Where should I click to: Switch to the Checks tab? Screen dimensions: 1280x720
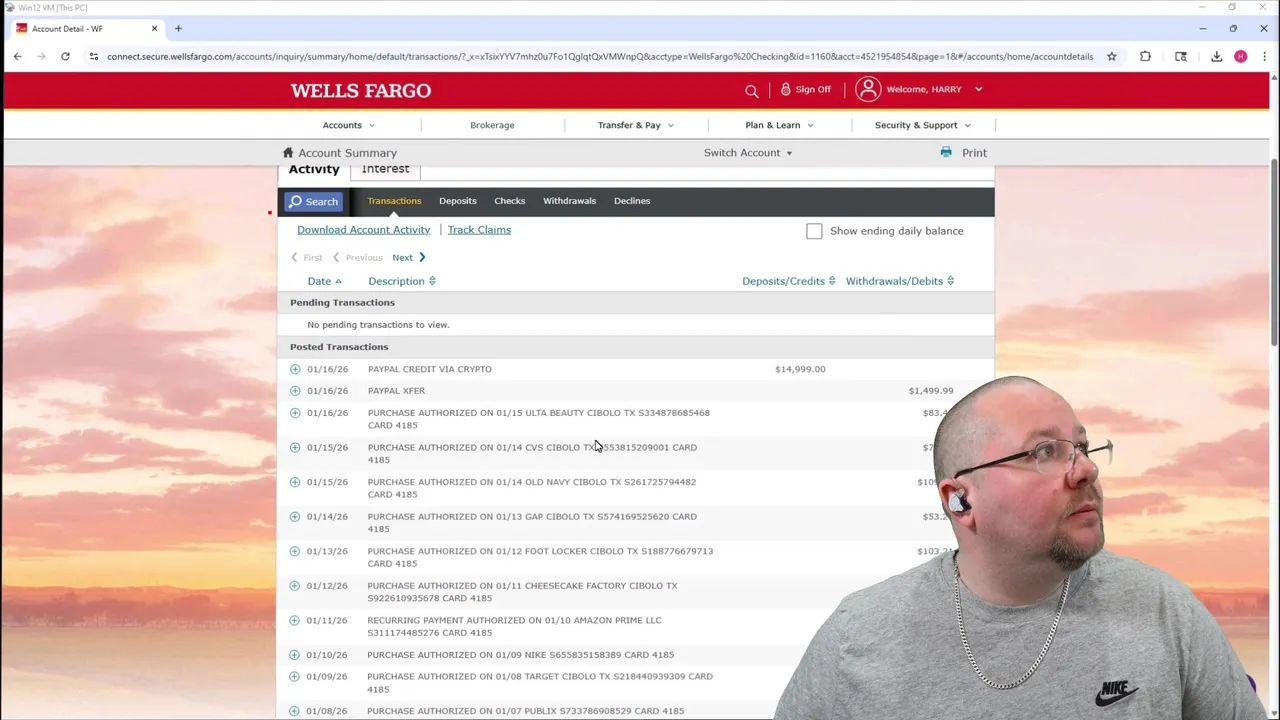click(x=509, y=201)
